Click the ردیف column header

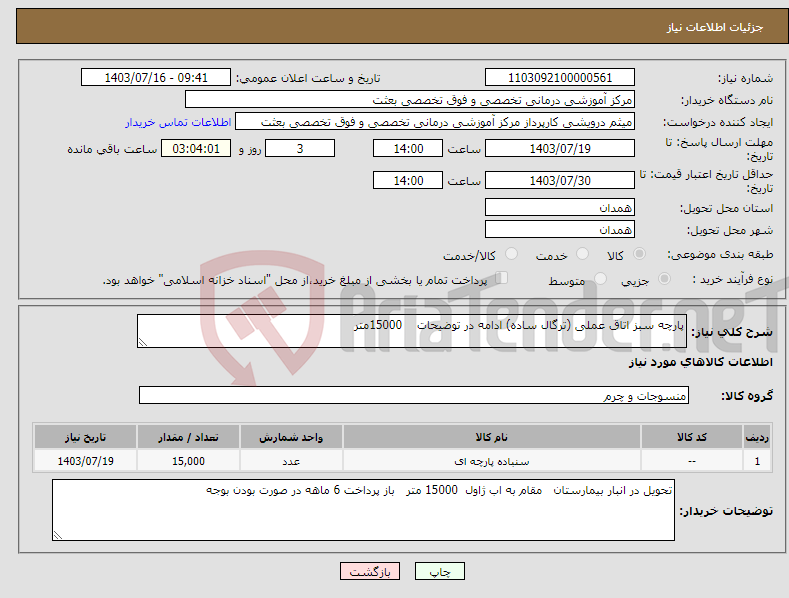[x=757, y=437]
